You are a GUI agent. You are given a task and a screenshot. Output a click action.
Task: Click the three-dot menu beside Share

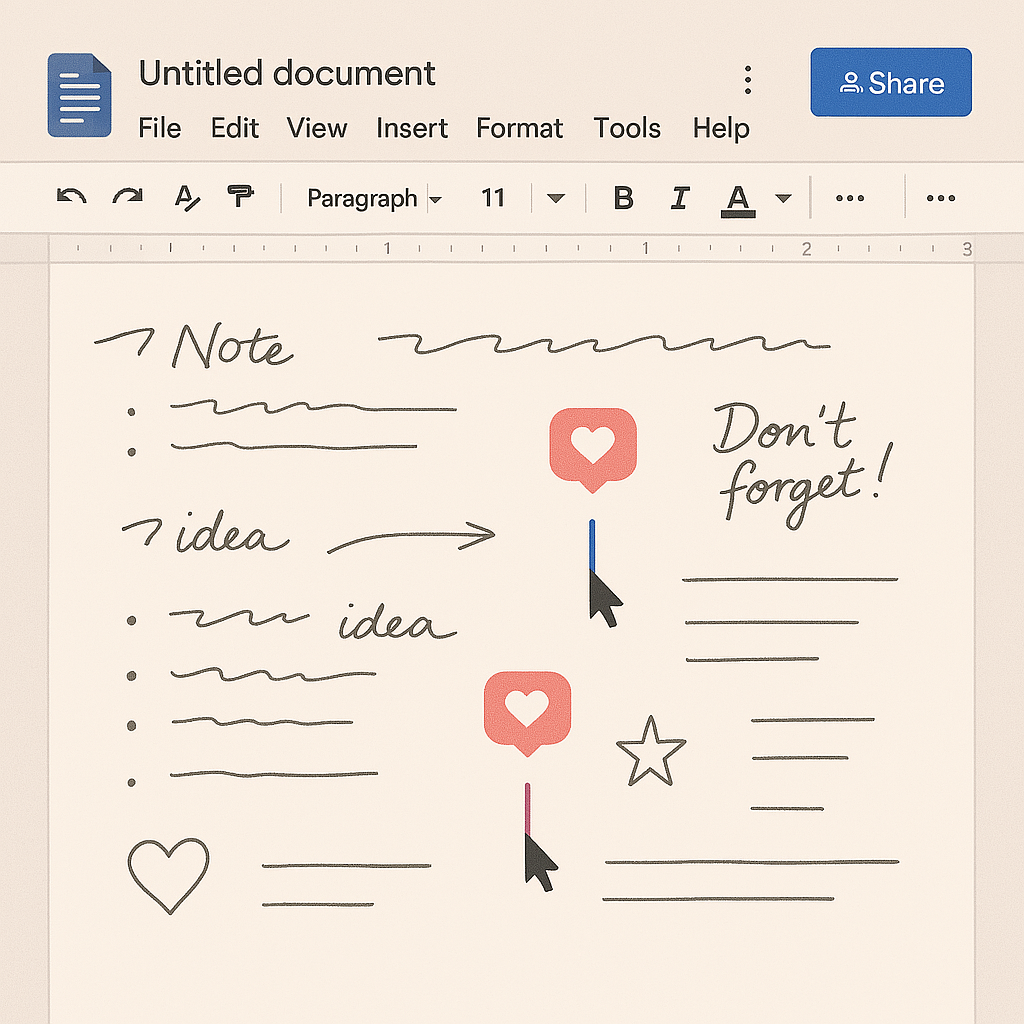(747, 81)
